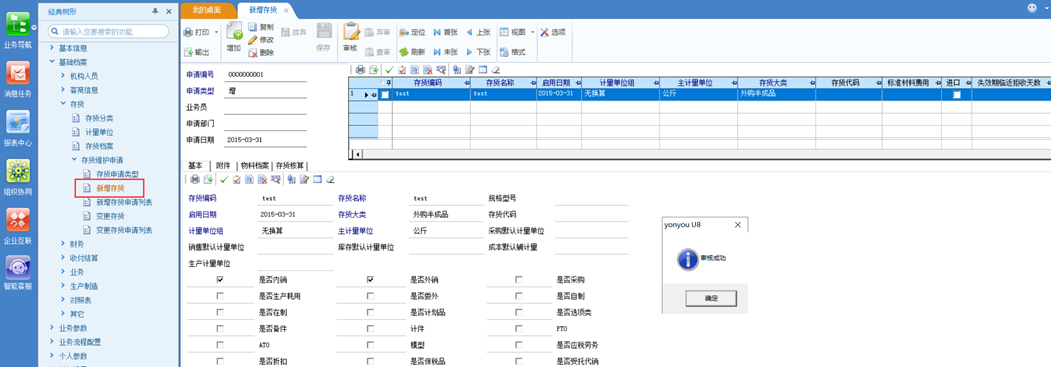
Task: Click the grid horizontal scrollbar left arrow
Action: coord(357,155)
